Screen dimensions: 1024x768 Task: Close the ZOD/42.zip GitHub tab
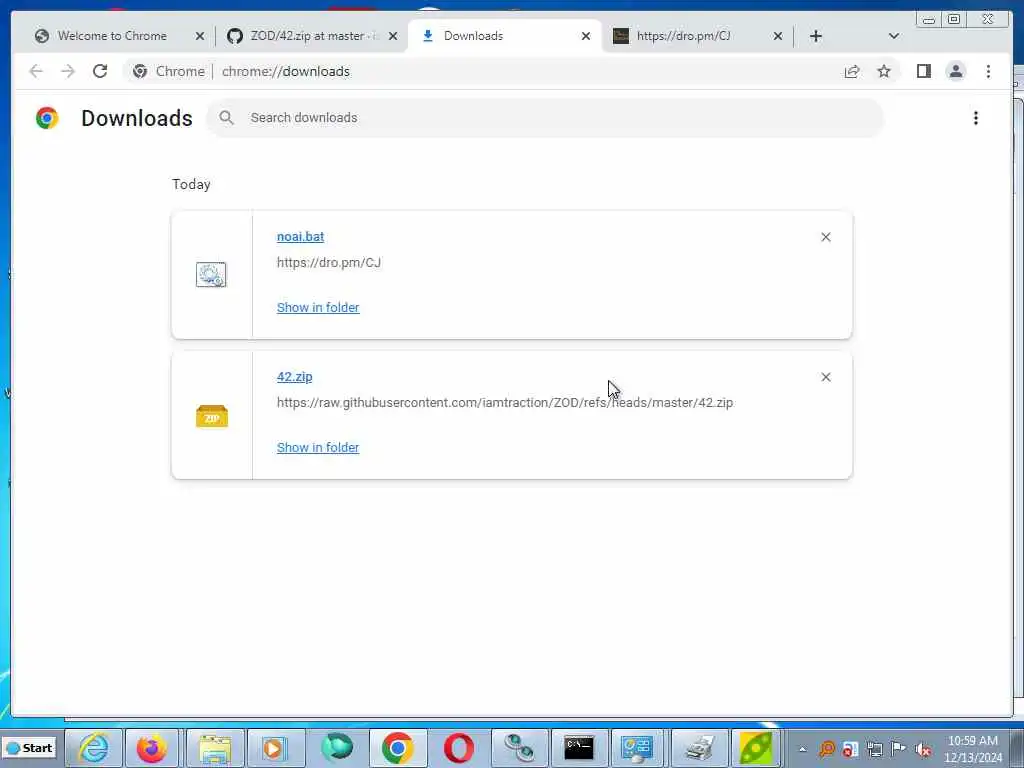coord(392,36)
